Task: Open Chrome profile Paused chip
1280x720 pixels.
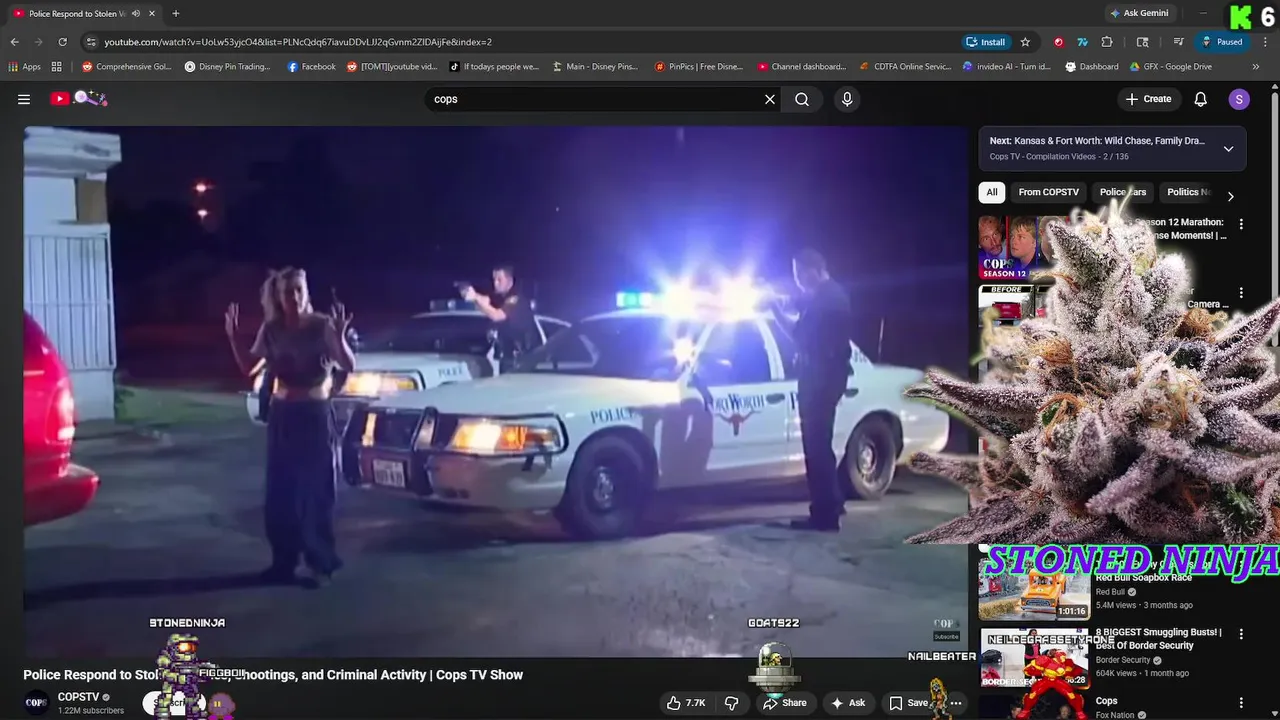Action: coord(1222,42)
